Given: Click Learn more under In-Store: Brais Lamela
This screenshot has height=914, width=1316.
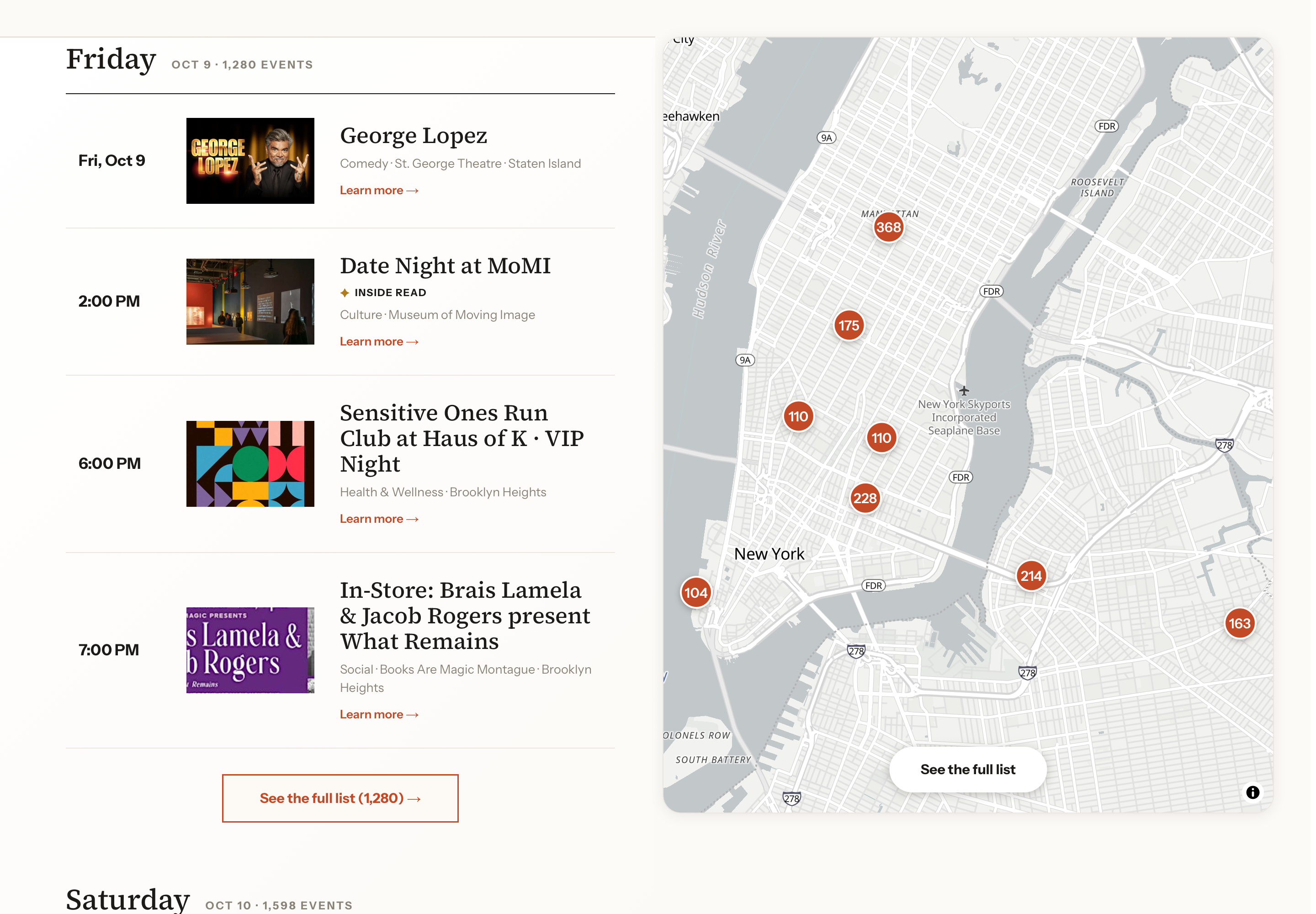Looking at the screenshot, I should pos(378,714).
